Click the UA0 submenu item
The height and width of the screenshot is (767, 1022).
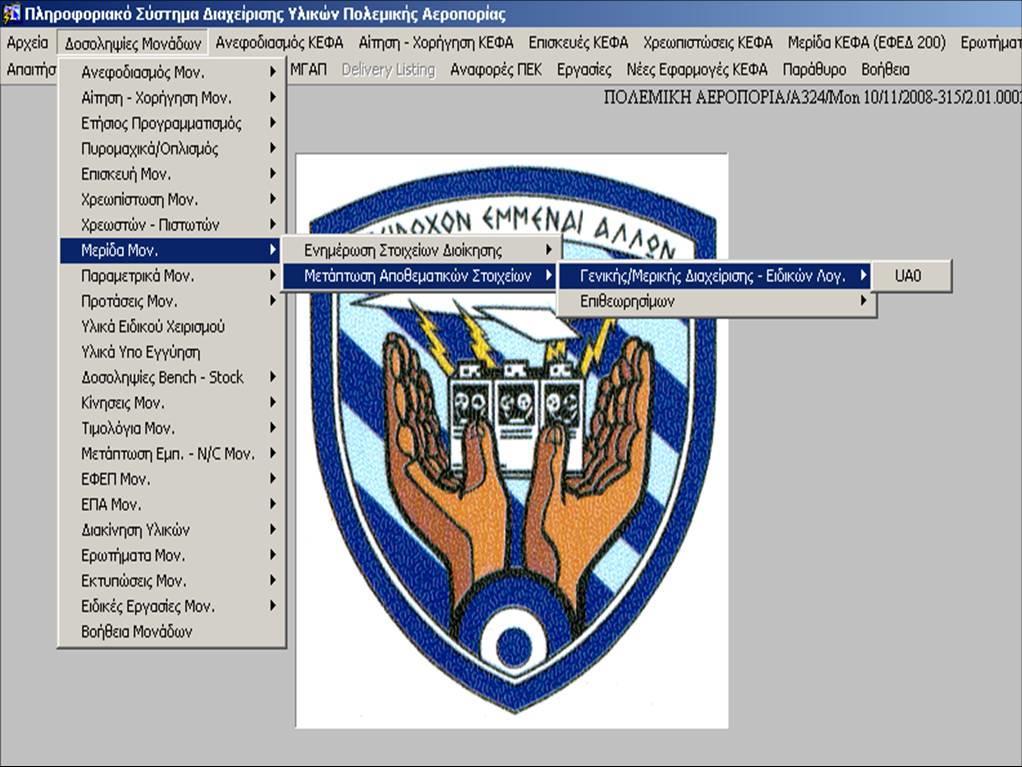(911, 276)
